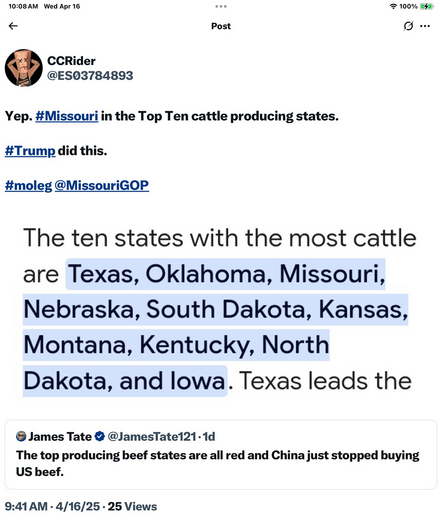Image resolution: width=442 pixels, height=520 pixels.
Task: Open the #moleg hashtag
Action: click(28, 185)
